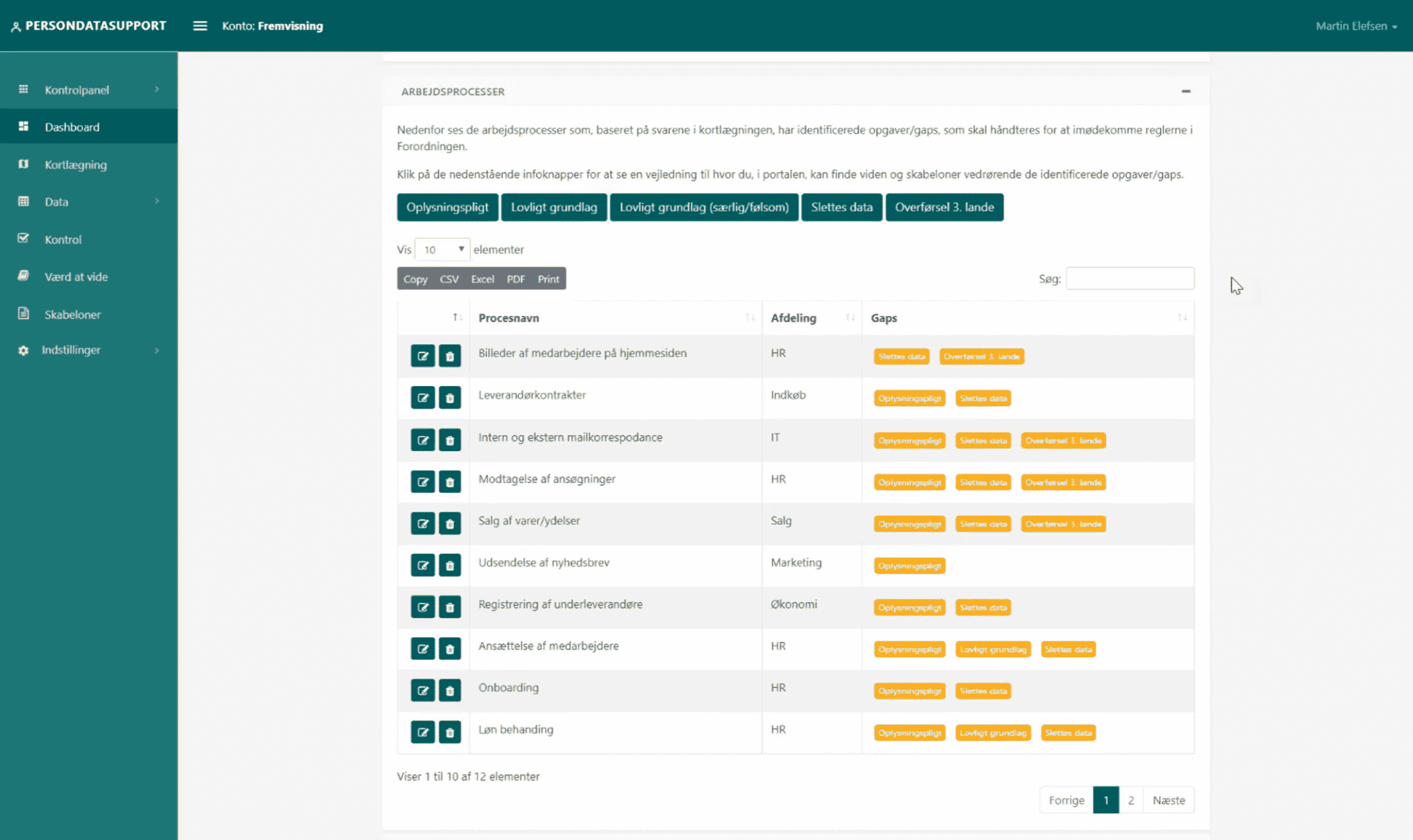Click Slettes data tag in Onboarding row
Viewport: 1413px width, 840px height.
pos(983,691)
